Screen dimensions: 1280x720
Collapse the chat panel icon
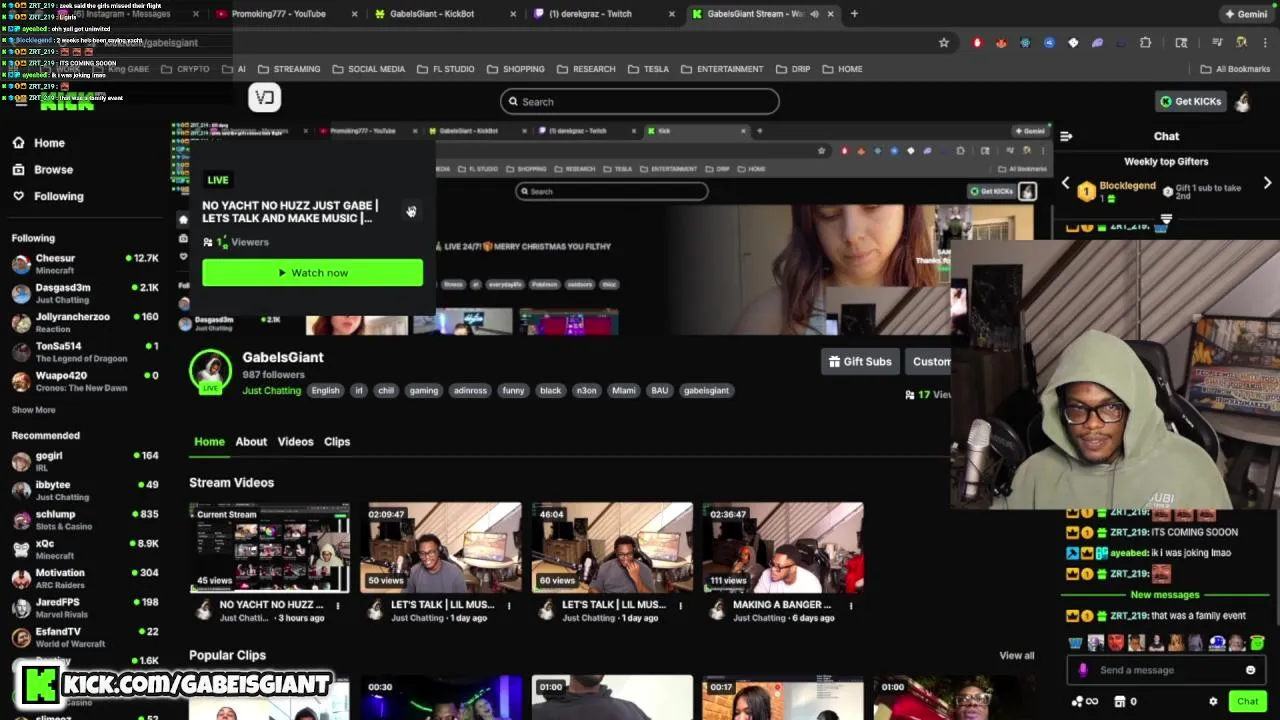pyautogui.click(x=1066, y=136)
